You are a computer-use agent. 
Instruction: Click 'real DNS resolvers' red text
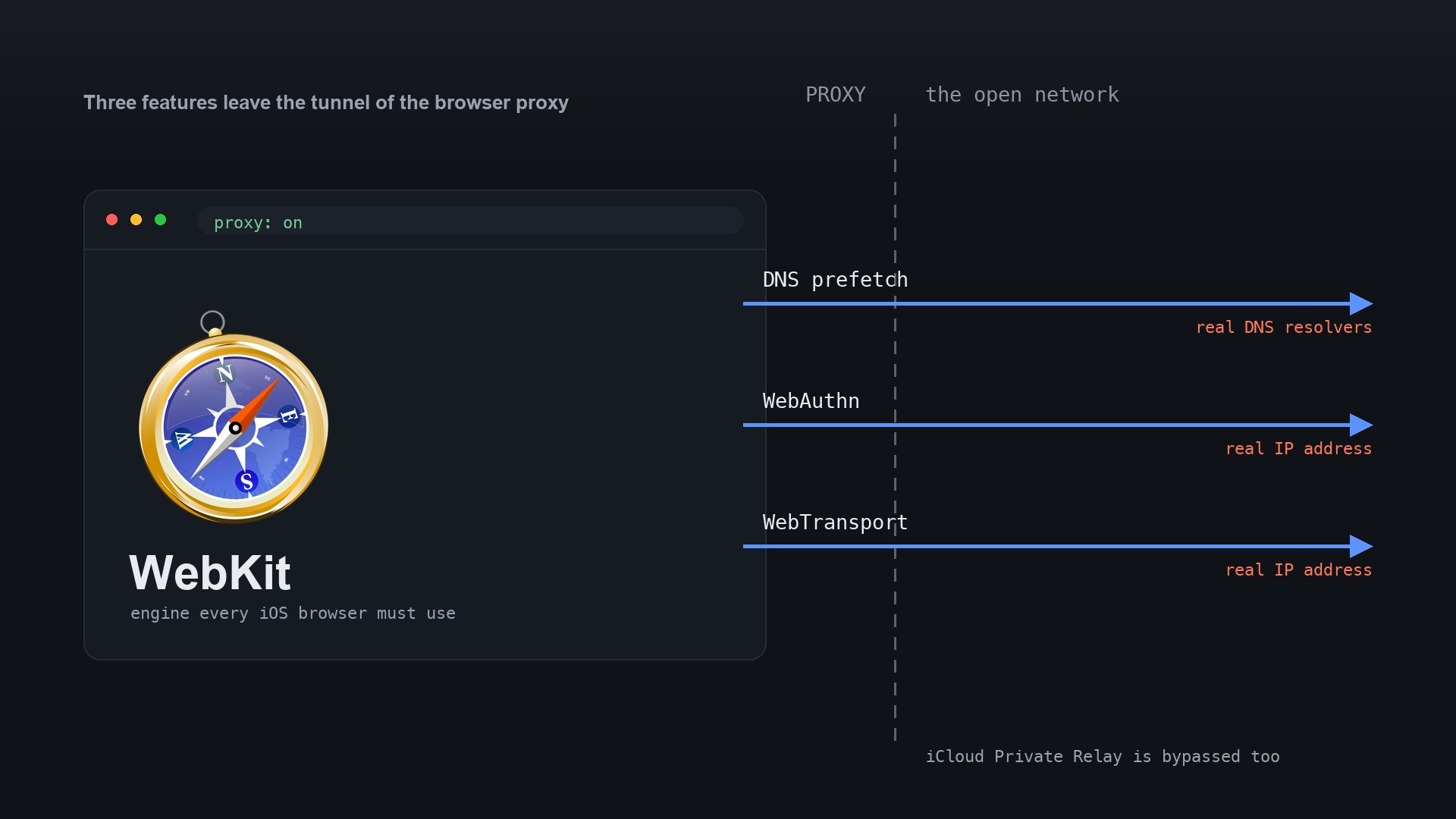pos(1284,328)
